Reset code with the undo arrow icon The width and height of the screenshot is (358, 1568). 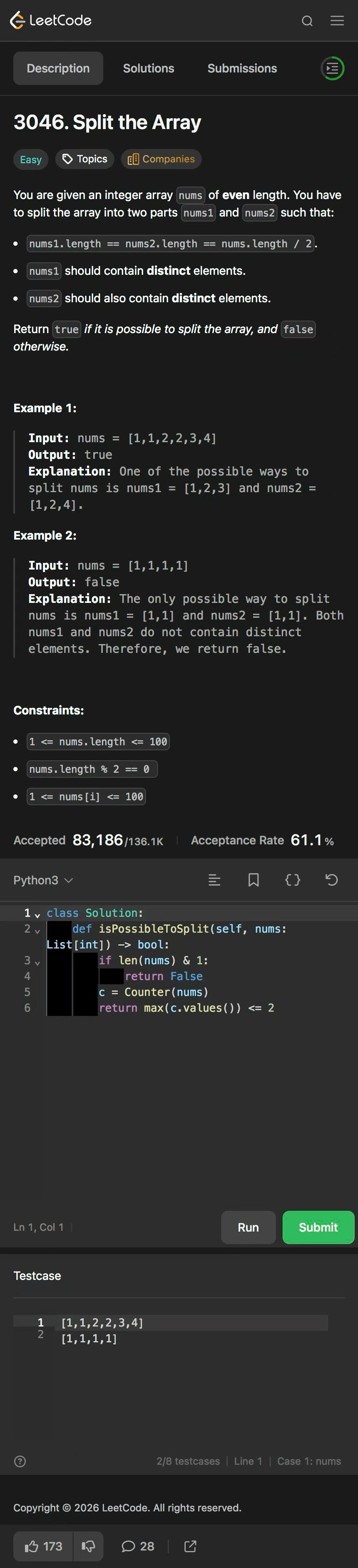(x=331, y=880)
